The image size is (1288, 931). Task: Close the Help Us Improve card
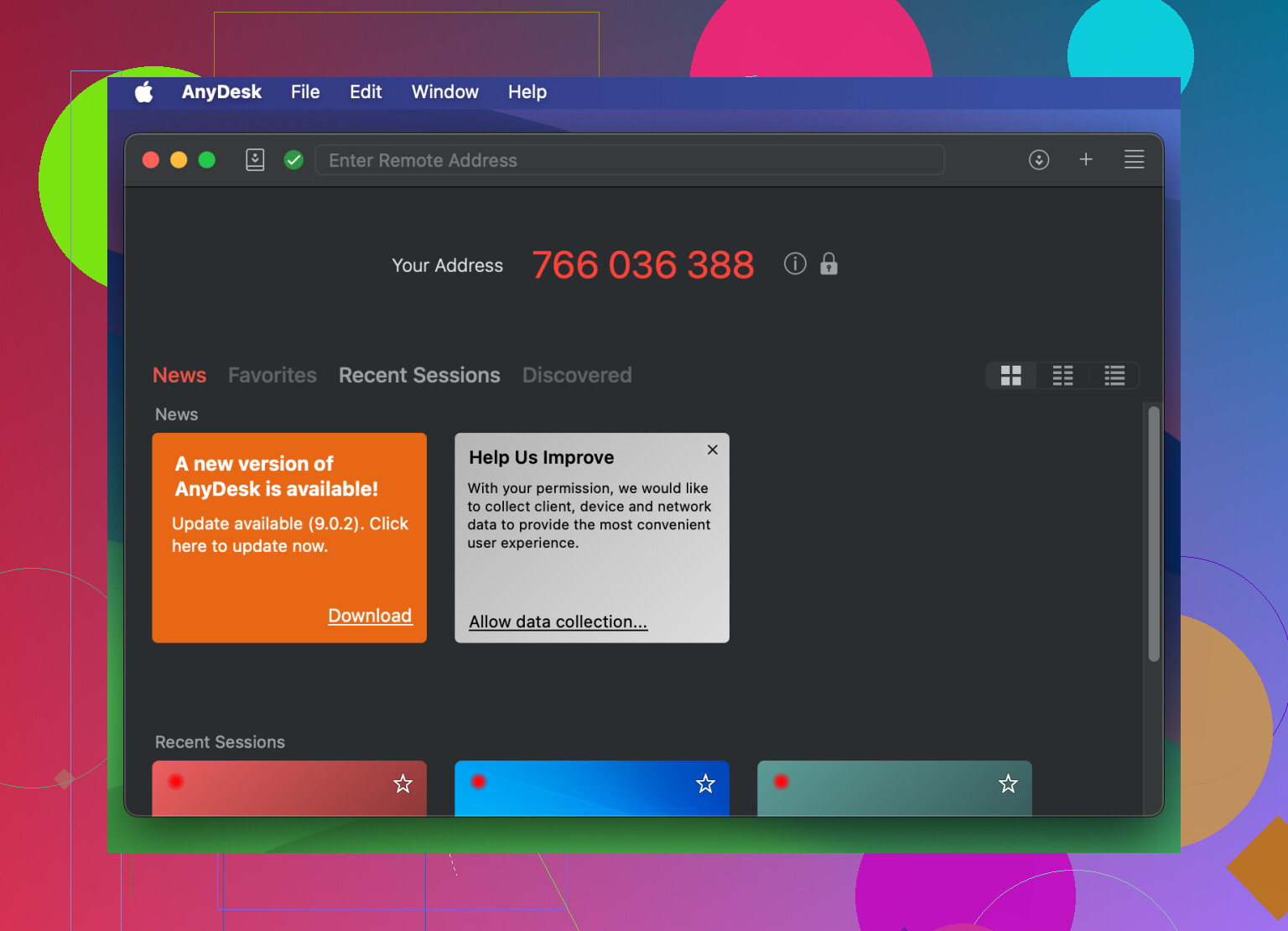[x=712, y=450]
